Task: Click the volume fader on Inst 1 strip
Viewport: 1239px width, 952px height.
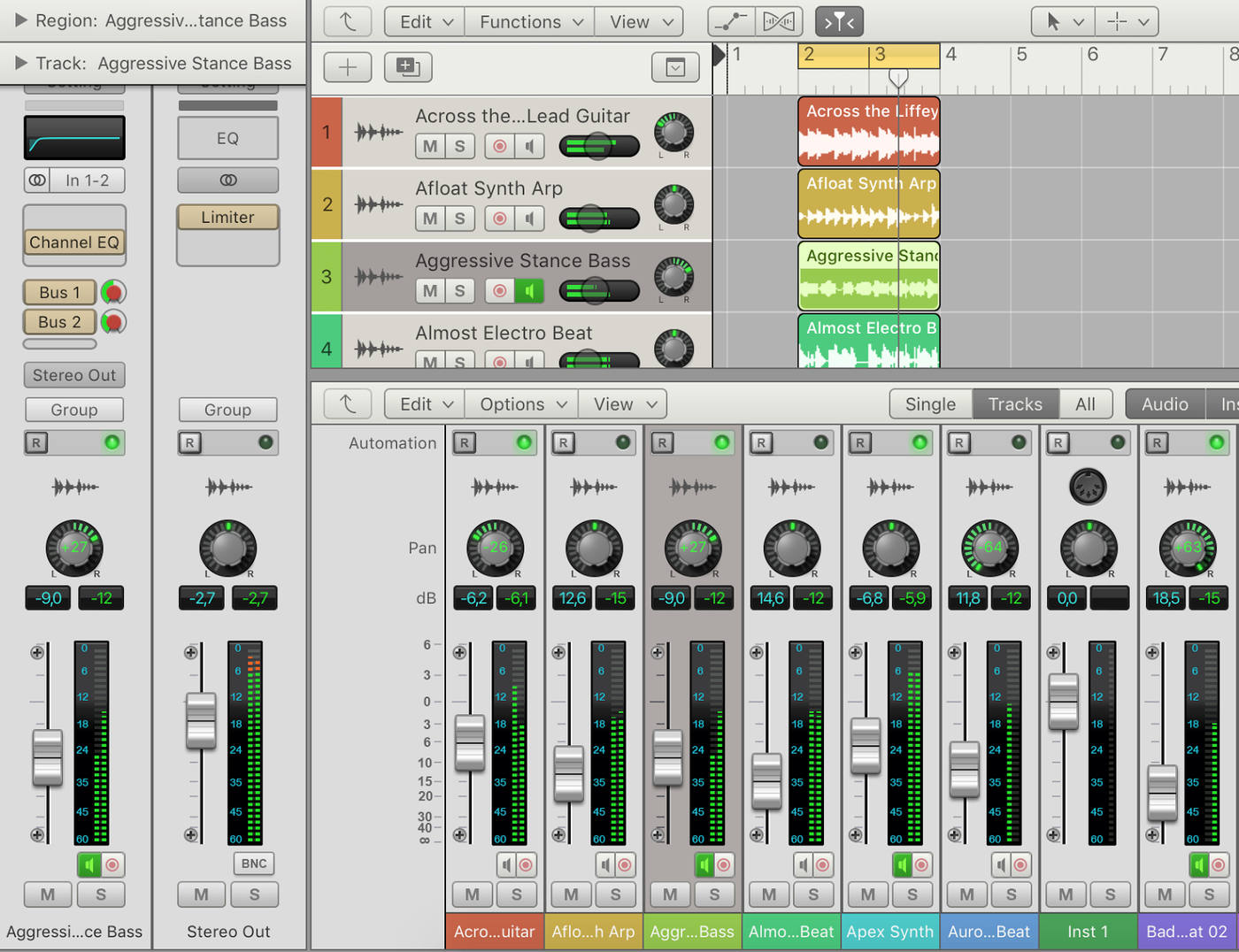Action: [x=1064, y=702]
